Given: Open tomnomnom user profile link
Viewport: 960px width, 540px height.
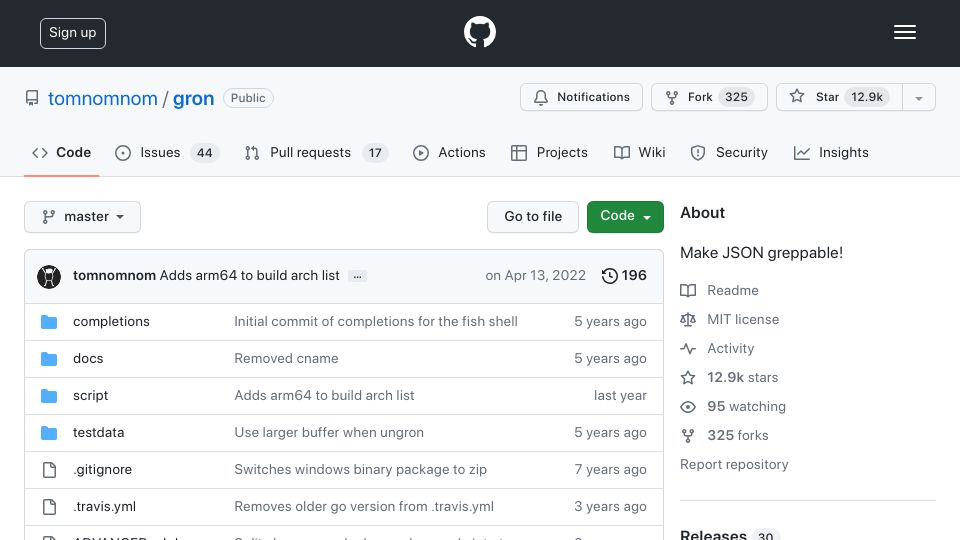Looking at the screenshot, I should [103, 99].
